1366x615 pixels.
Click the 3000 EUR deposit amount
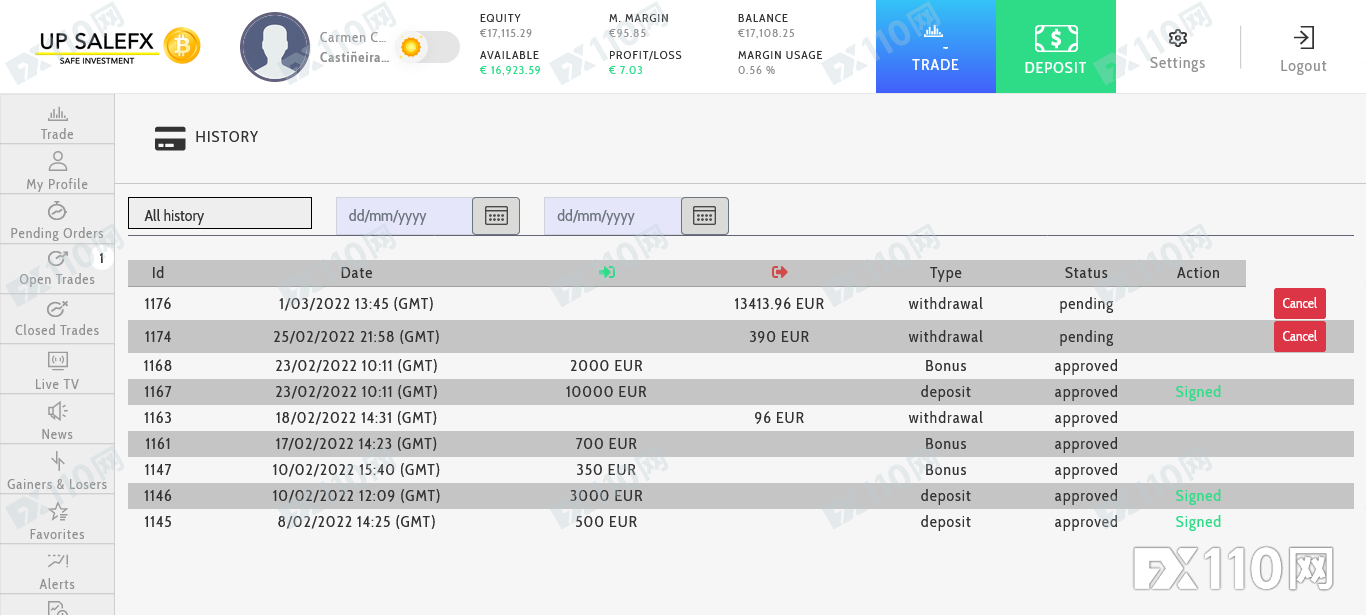606,496
